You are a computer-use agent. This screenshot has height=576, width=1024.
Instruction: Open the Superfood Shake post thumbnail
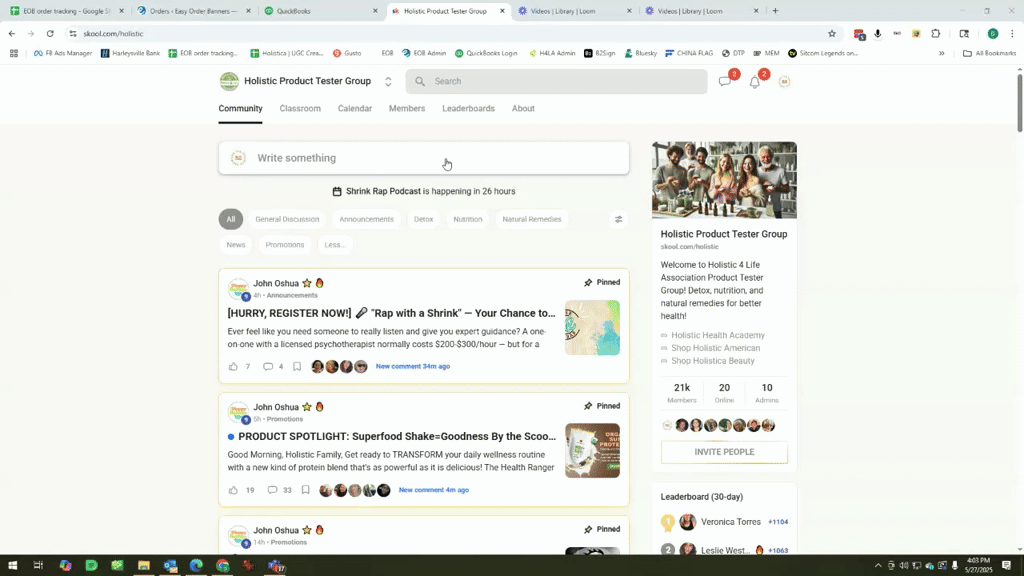[x=592, y=451]
